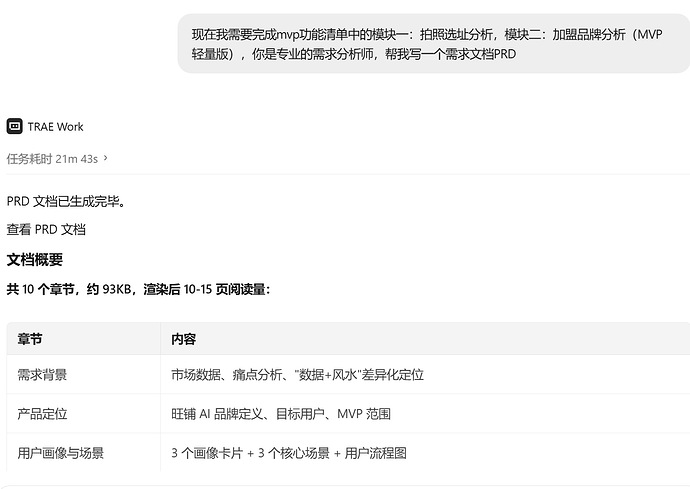The image size is (690, 489).
Task: Expand the 任务耗时 21m 43s chevron
Action: [106, 158]
